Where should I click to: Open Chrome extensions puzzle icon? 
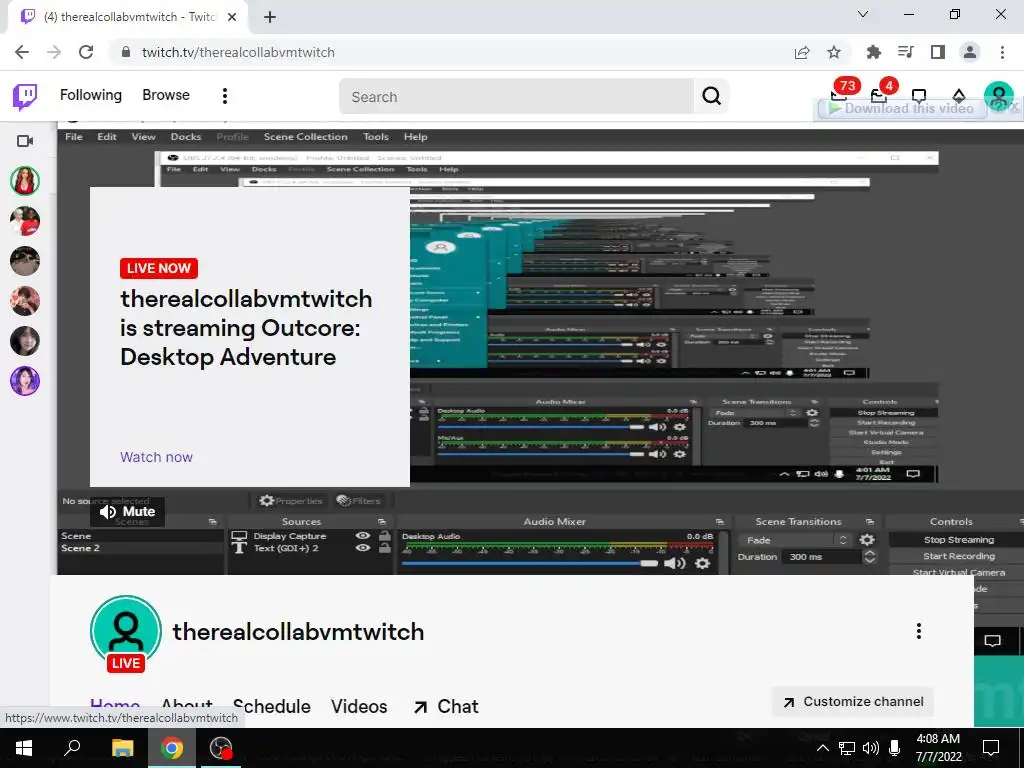coord(873,52)
